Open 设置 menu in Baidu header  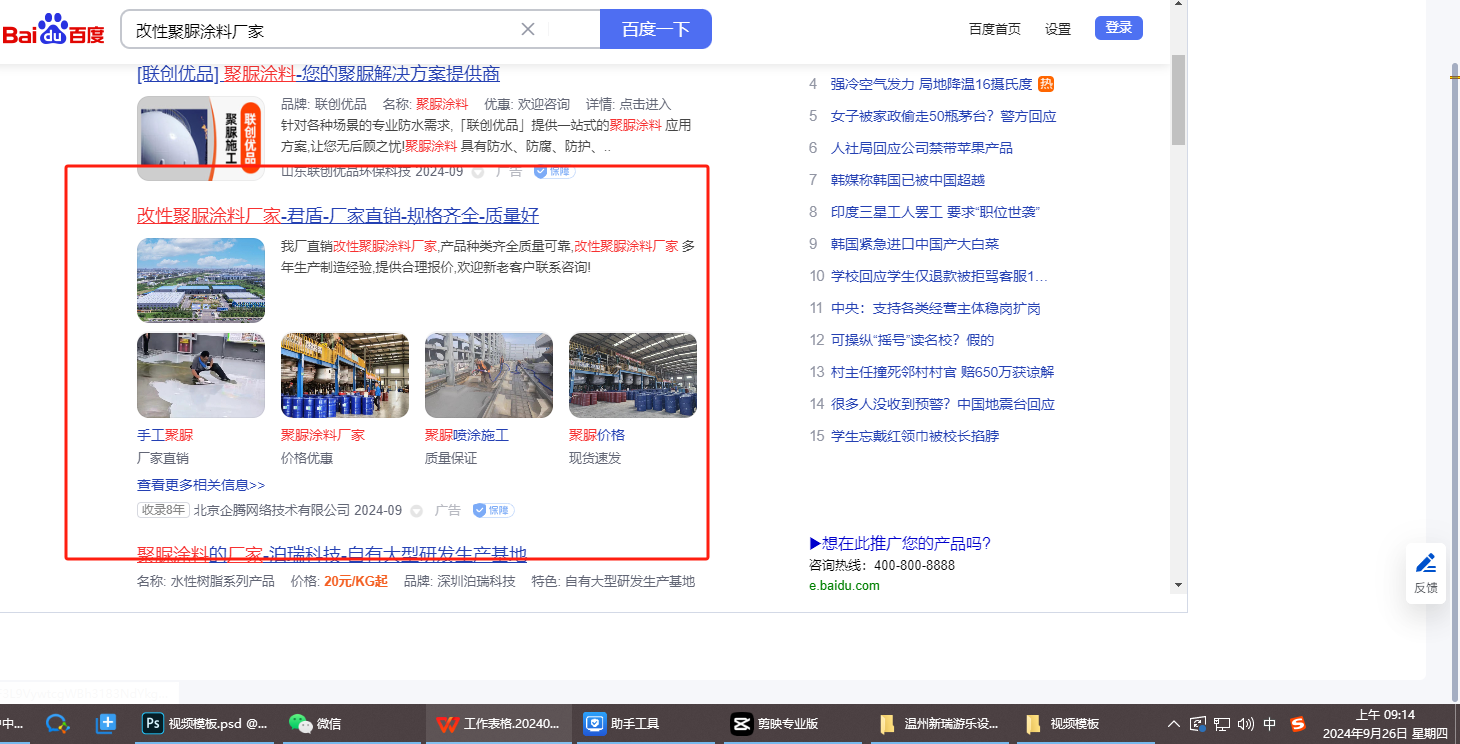[x=1058, y=29]
